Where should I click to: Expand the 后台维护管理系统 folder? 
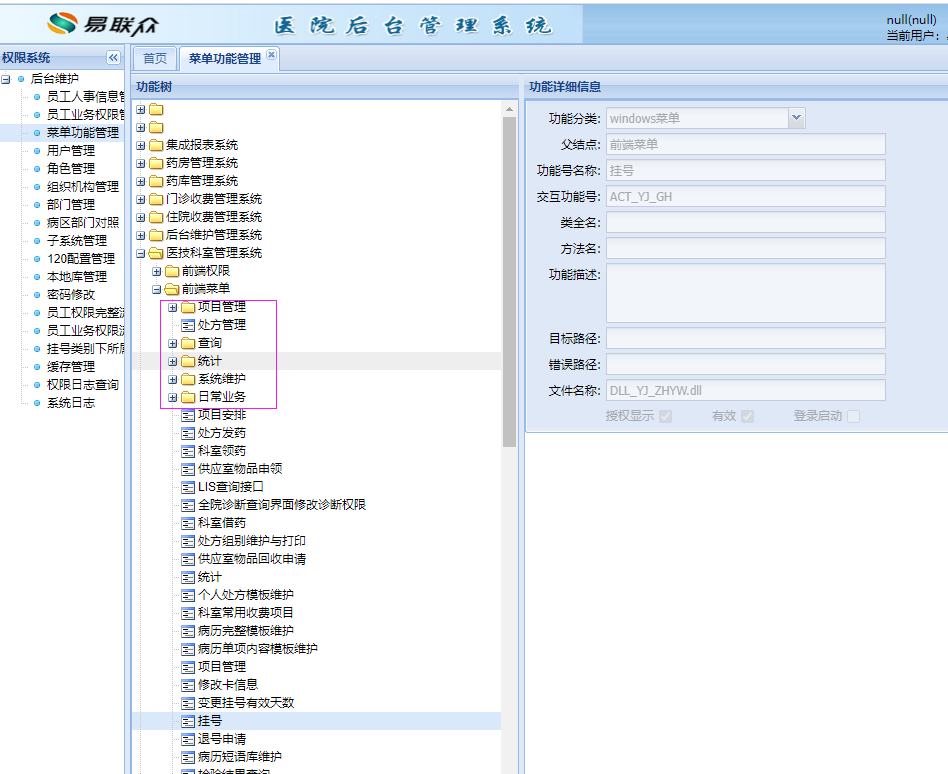tap(140, 235)
